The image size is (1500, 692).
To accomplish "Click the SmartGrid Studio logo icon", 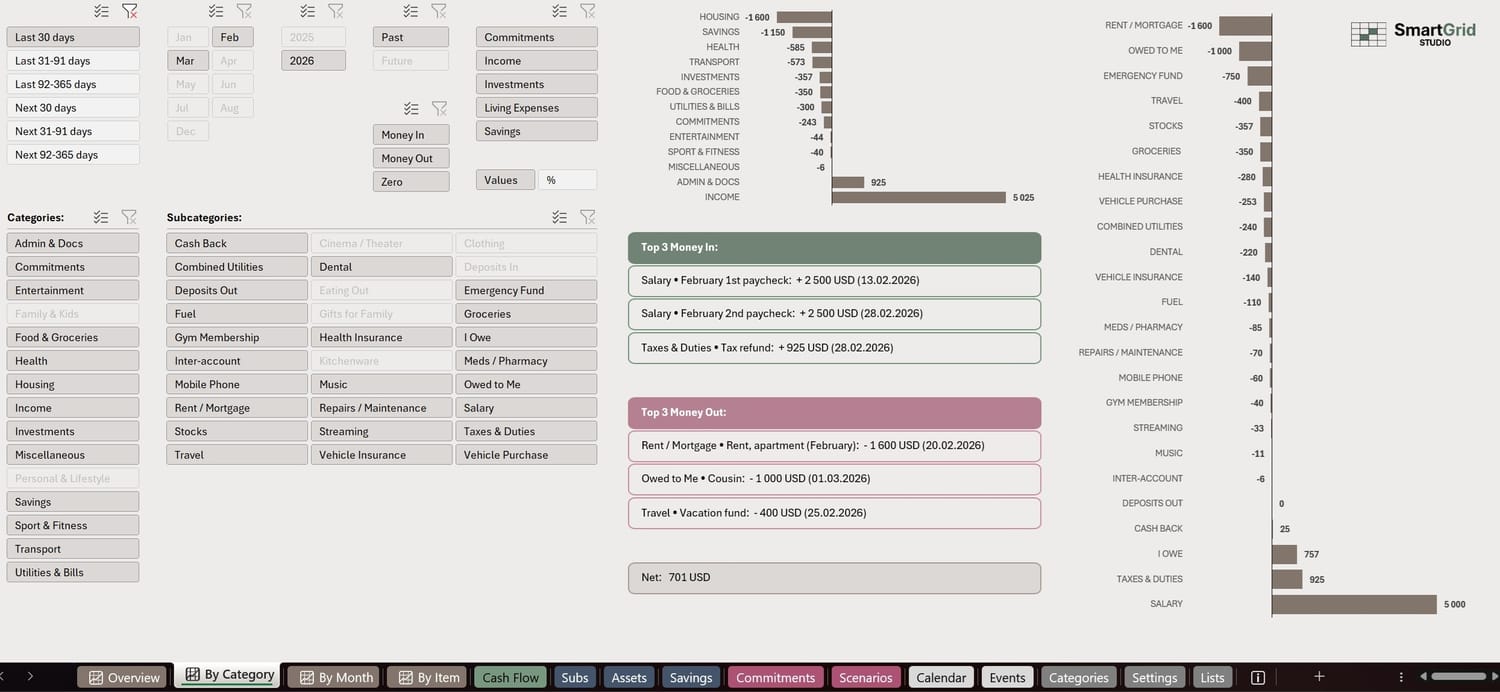I will tap(1368, 32).
